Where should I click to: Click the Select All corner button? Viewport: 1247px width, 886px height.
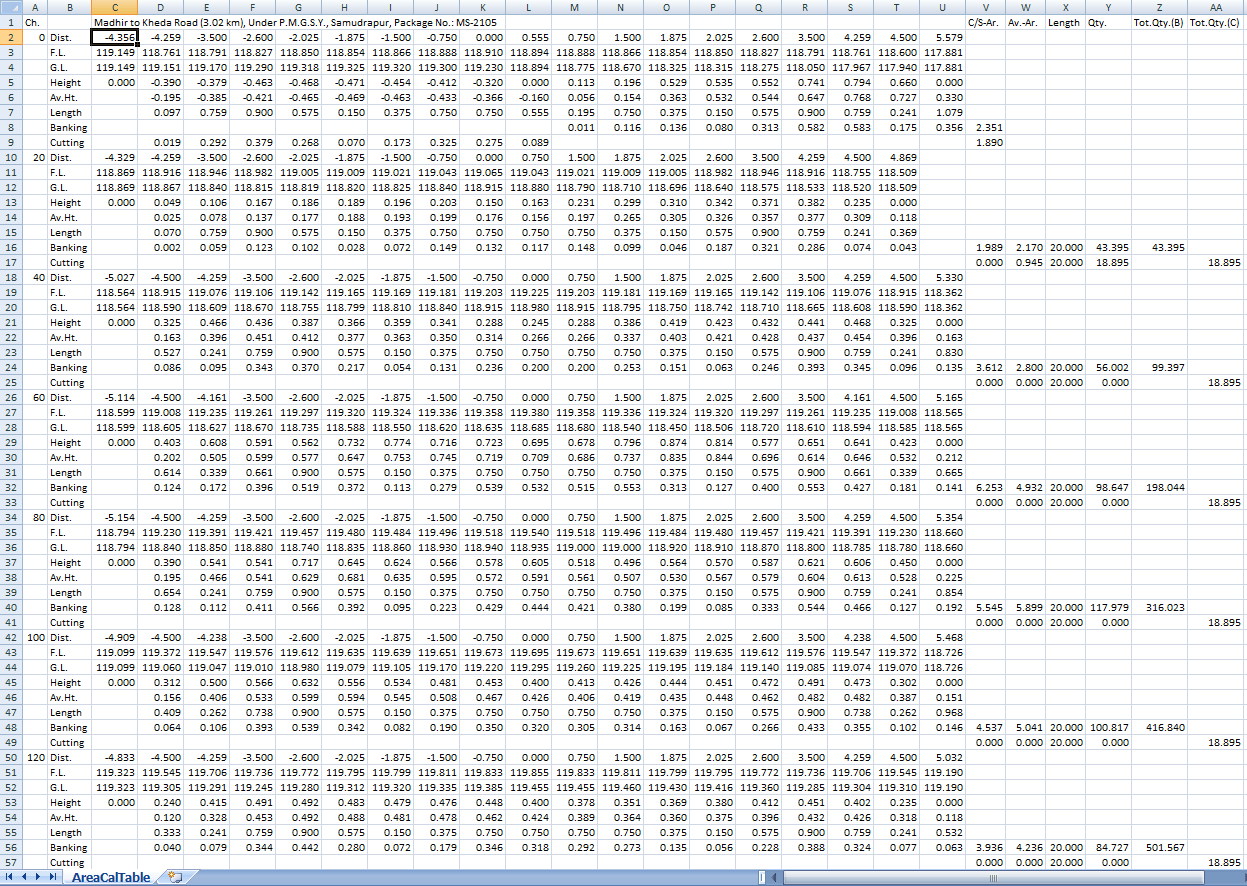coord(8,6)
